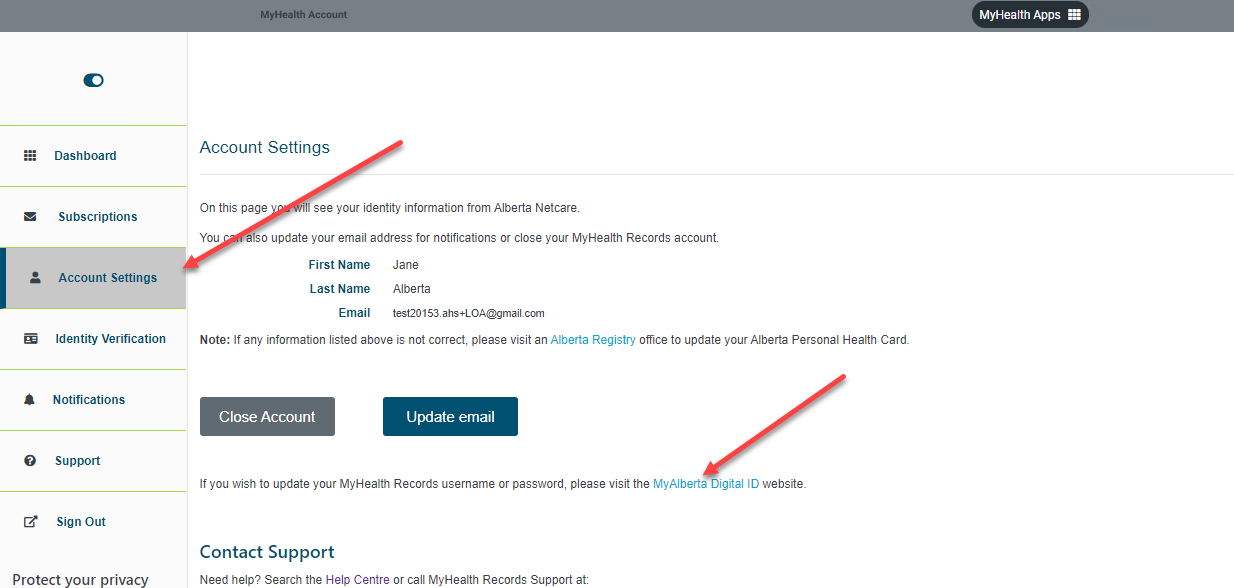Image resolution: width=1234 pixels, height=588 pixels.
Task: Open the Alberta Registry link
Action: [592, 340]
